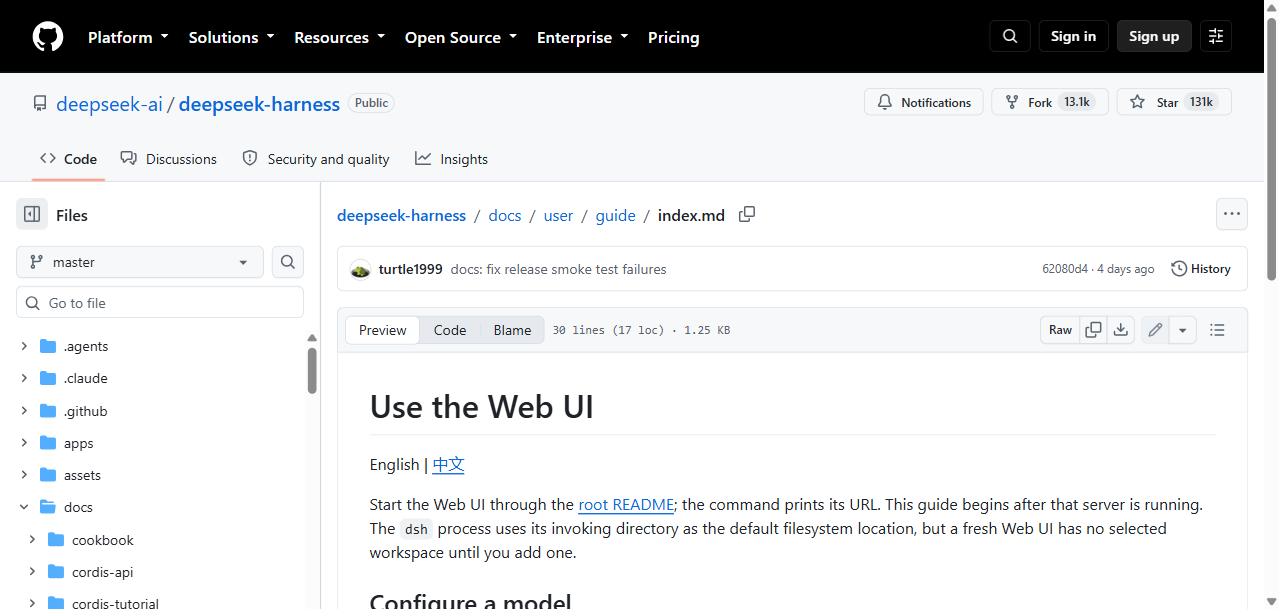Image resolution: width=1279 pixels, height=609 pixels.
Task: Expand the cordis-api folder chevron
Action: (x=32, y=572)
